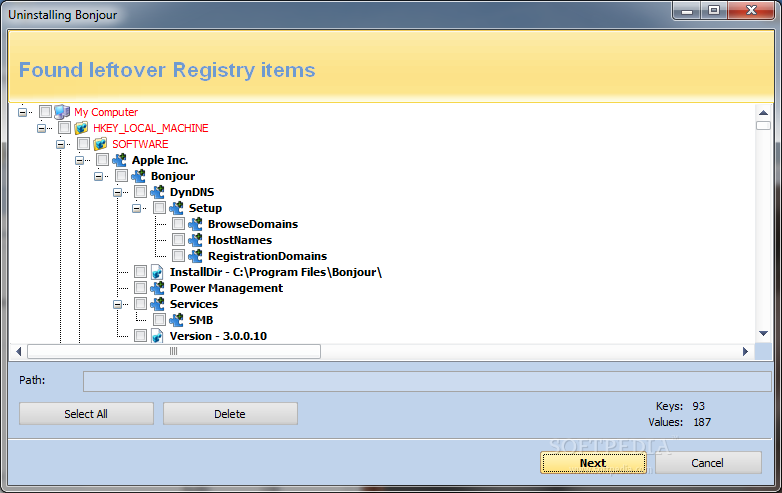Minimize the Uninstalling Bonjour window
The width and height of the screenshot is (782, 493).
[687, 10]
